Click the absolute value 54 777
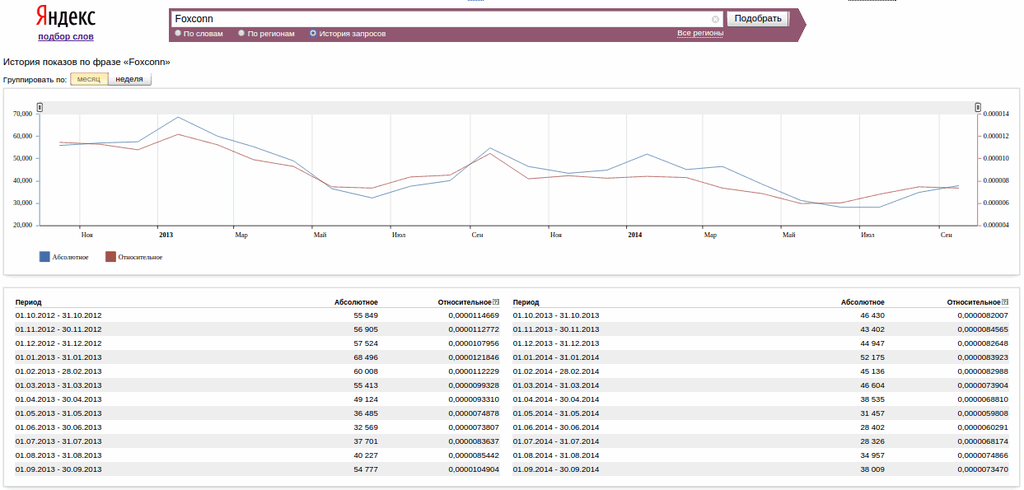The image size is (1024, 490). point(364,470)
